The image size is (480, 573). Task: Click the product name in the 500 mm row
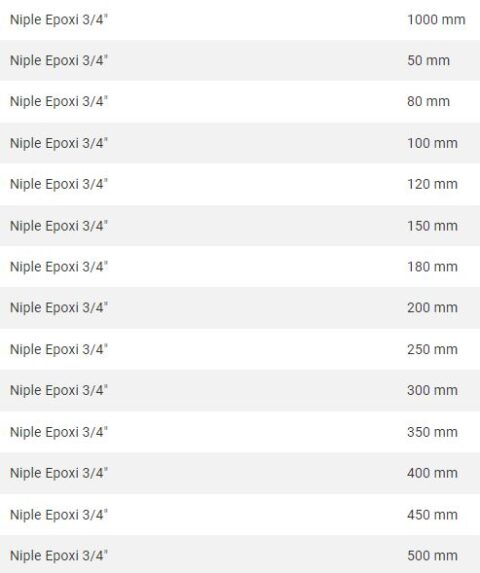coord(59,555)
